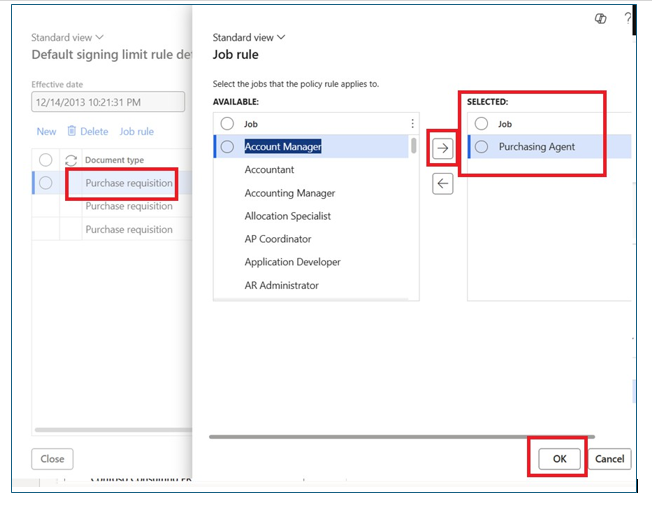Click the refresh icon in Document type grid
This screenshot has width=652, height=507.
tap(71, 160)
